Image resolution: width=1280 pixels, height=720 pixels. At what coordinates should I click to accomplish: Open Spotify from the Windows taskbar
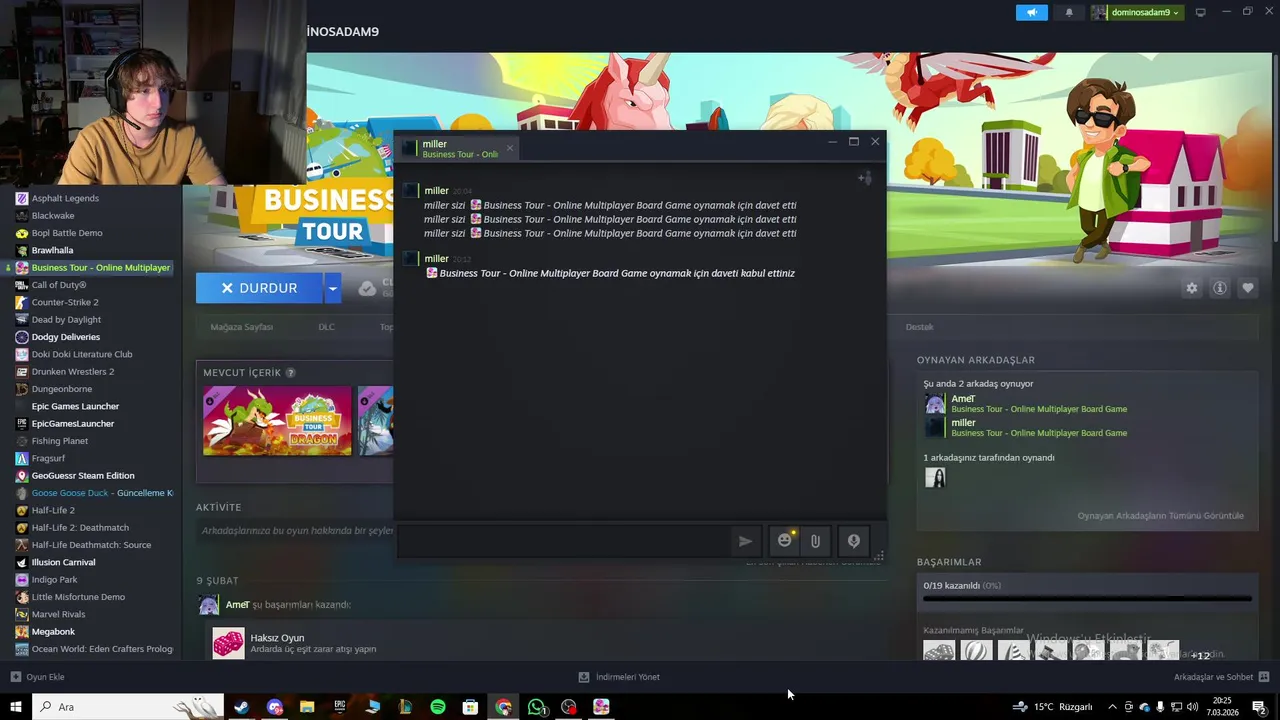438,707
